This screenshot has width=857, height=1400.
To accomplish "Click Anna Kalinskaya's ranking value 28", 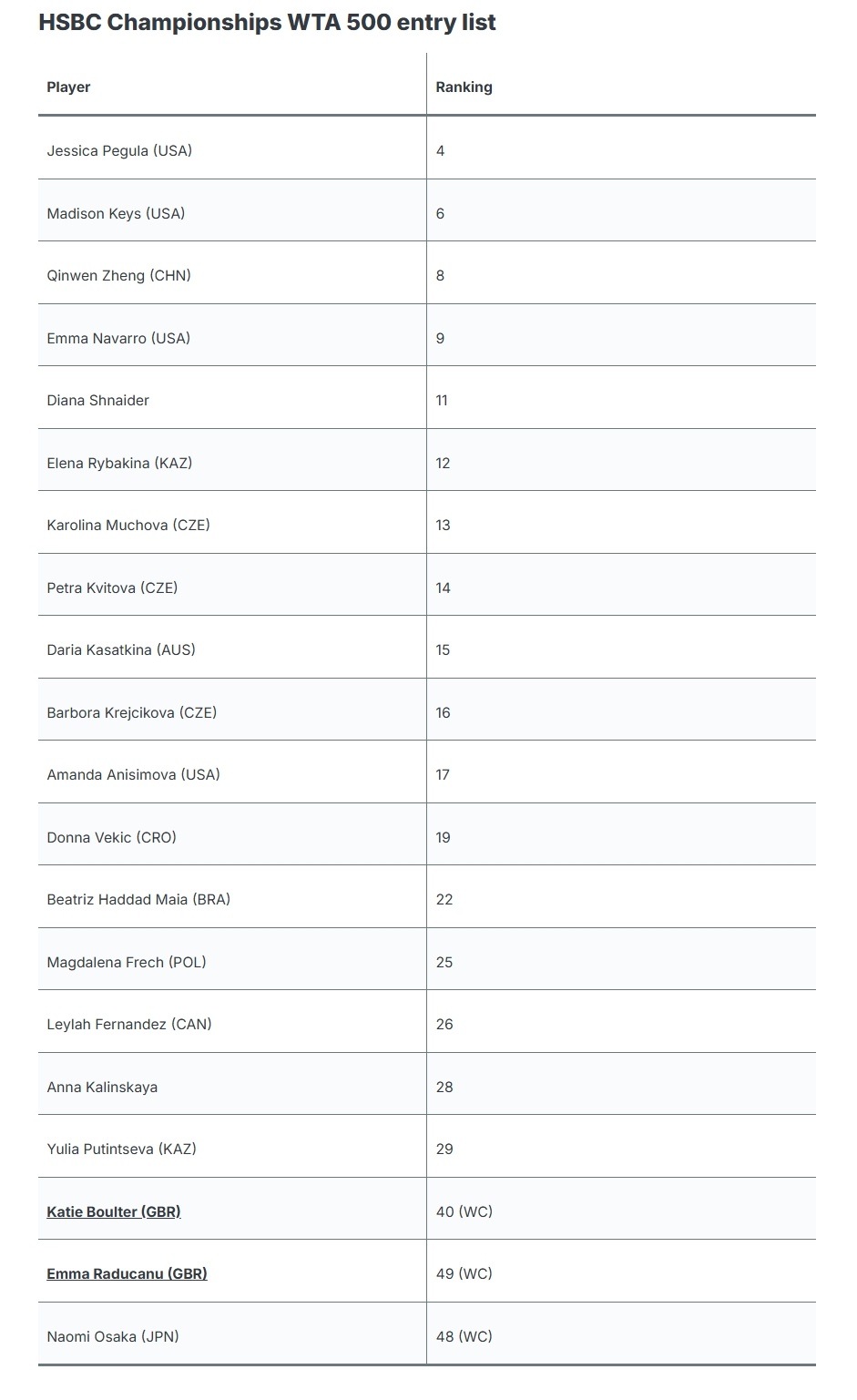I will click(x=444, y=1088).
